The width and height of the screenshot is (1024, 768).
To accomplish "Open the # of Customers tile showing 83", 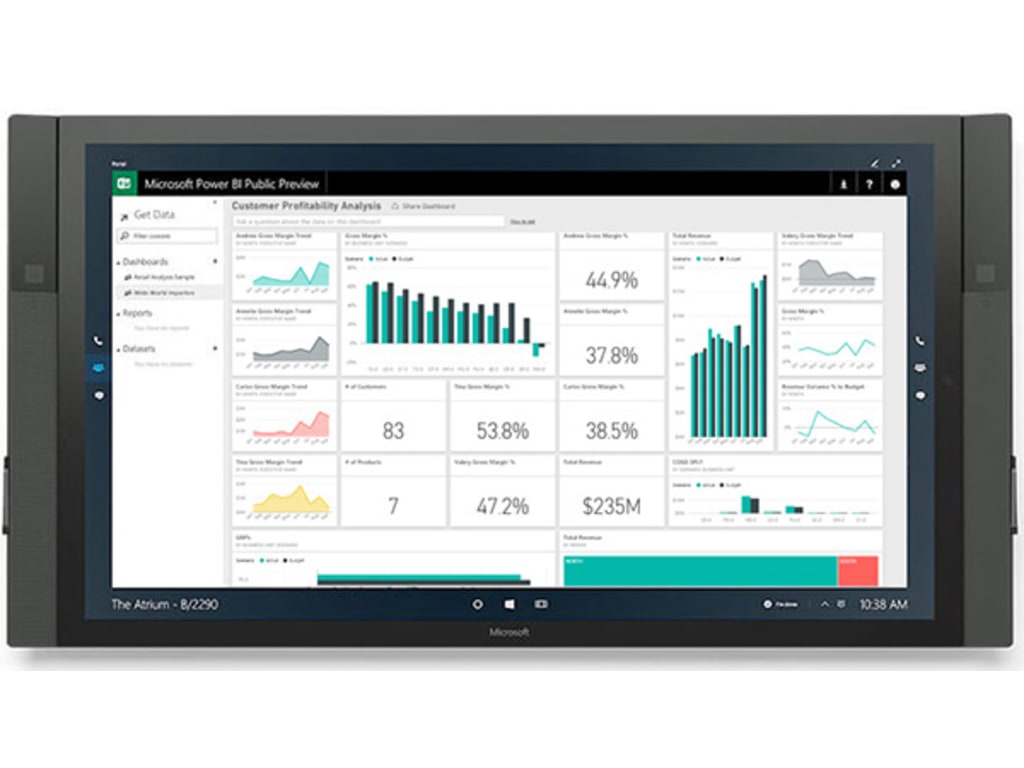I will click(x=393, y=416).
